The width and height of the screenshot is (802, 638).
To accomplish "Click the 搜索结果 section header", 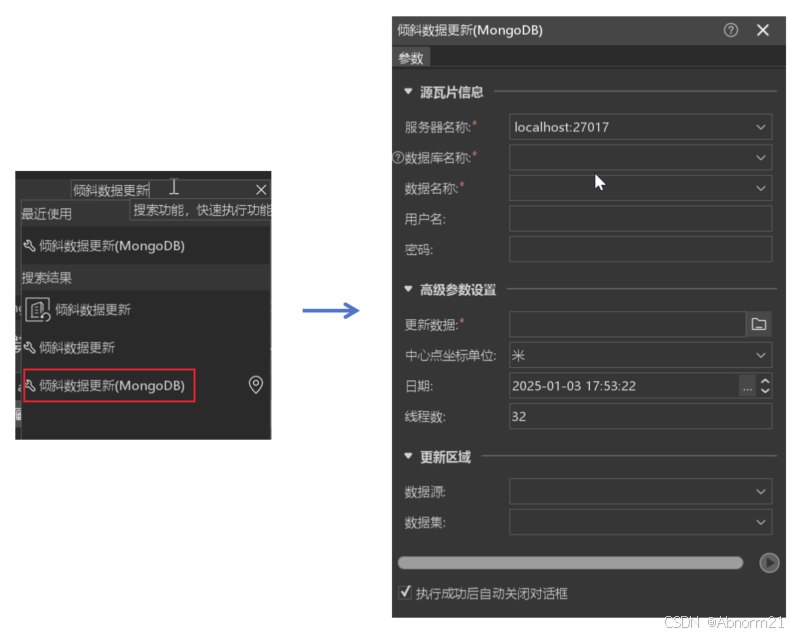I will pyautogui.click(x=146, y=278).
